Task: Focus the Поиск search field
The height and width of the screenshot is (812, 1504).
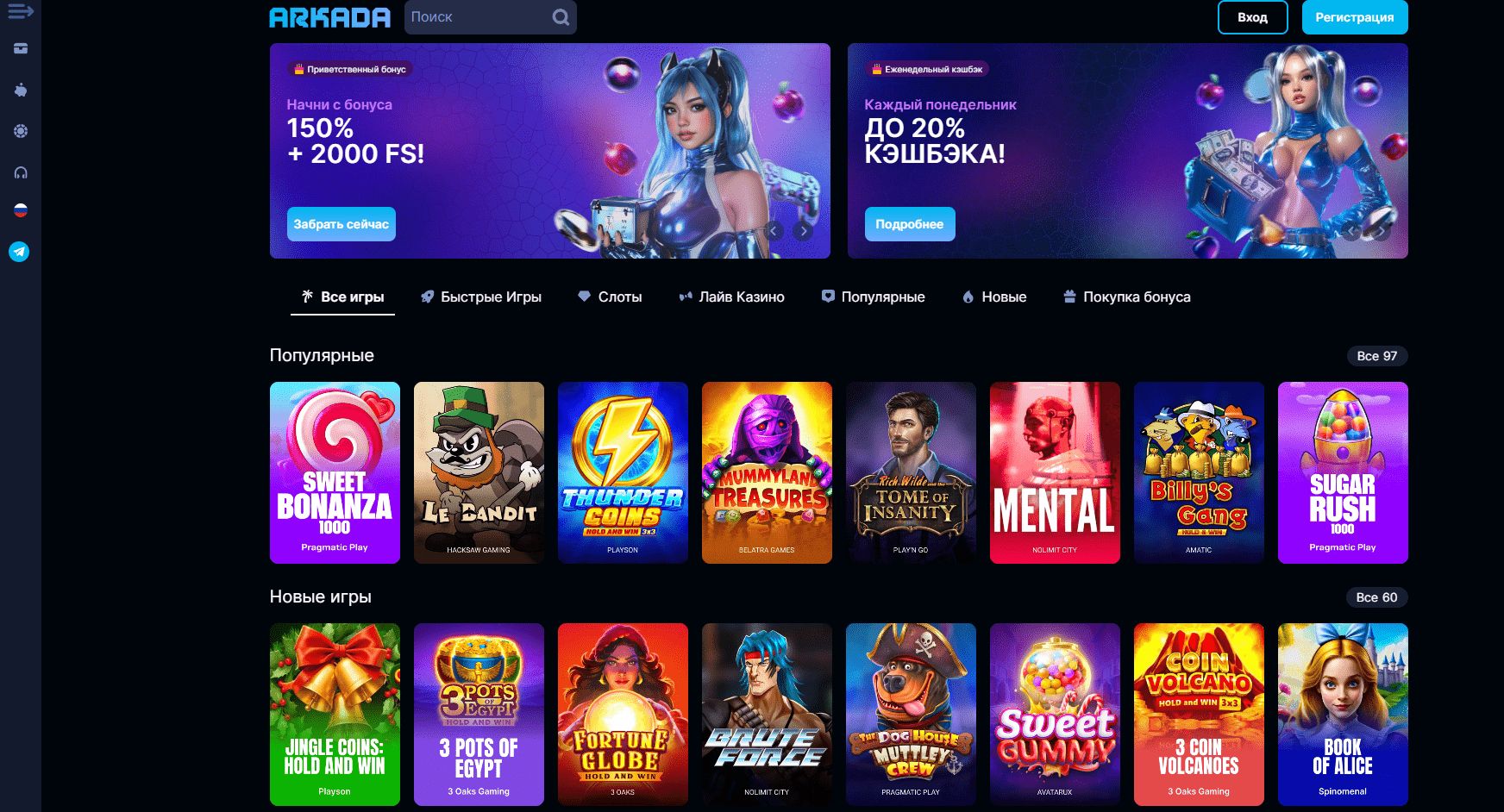Action: coord(479,17)
